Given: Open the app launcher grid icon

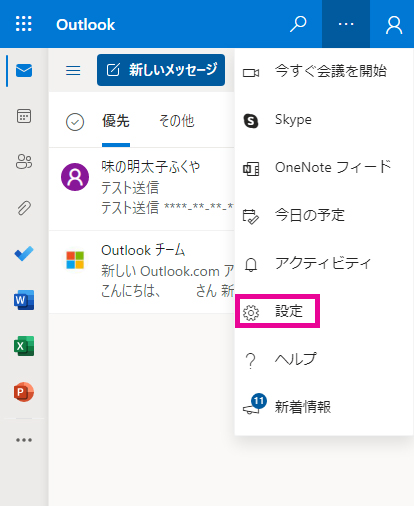Looking at the screenshot, I should pos(24,24).
